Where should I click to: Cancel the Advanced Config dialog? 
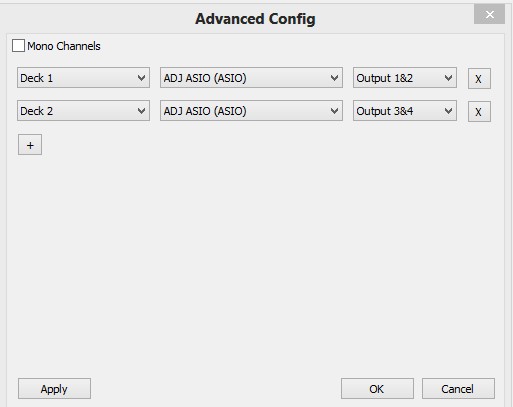pos(458,389)
